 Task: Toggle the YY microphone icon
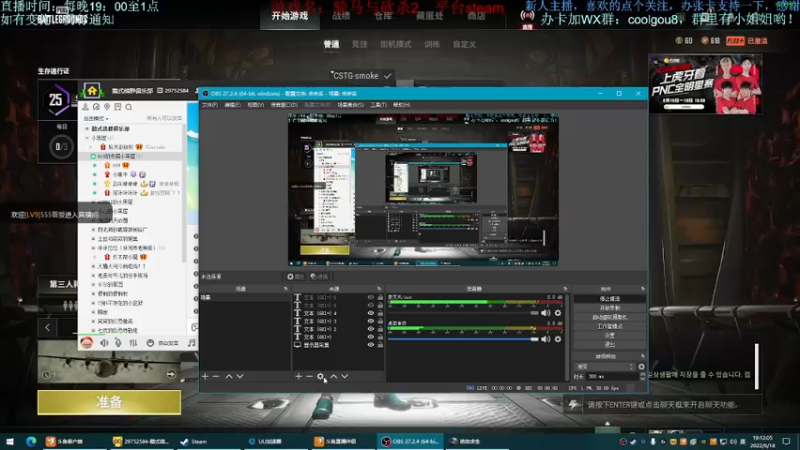tap(118, 343)
